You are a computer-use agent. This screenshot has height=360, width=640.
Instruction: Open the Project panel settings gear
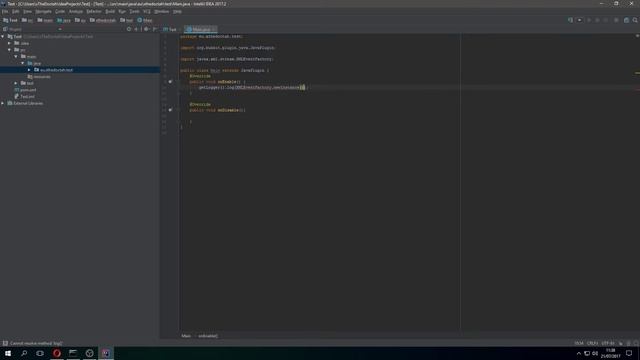(147, 29)
